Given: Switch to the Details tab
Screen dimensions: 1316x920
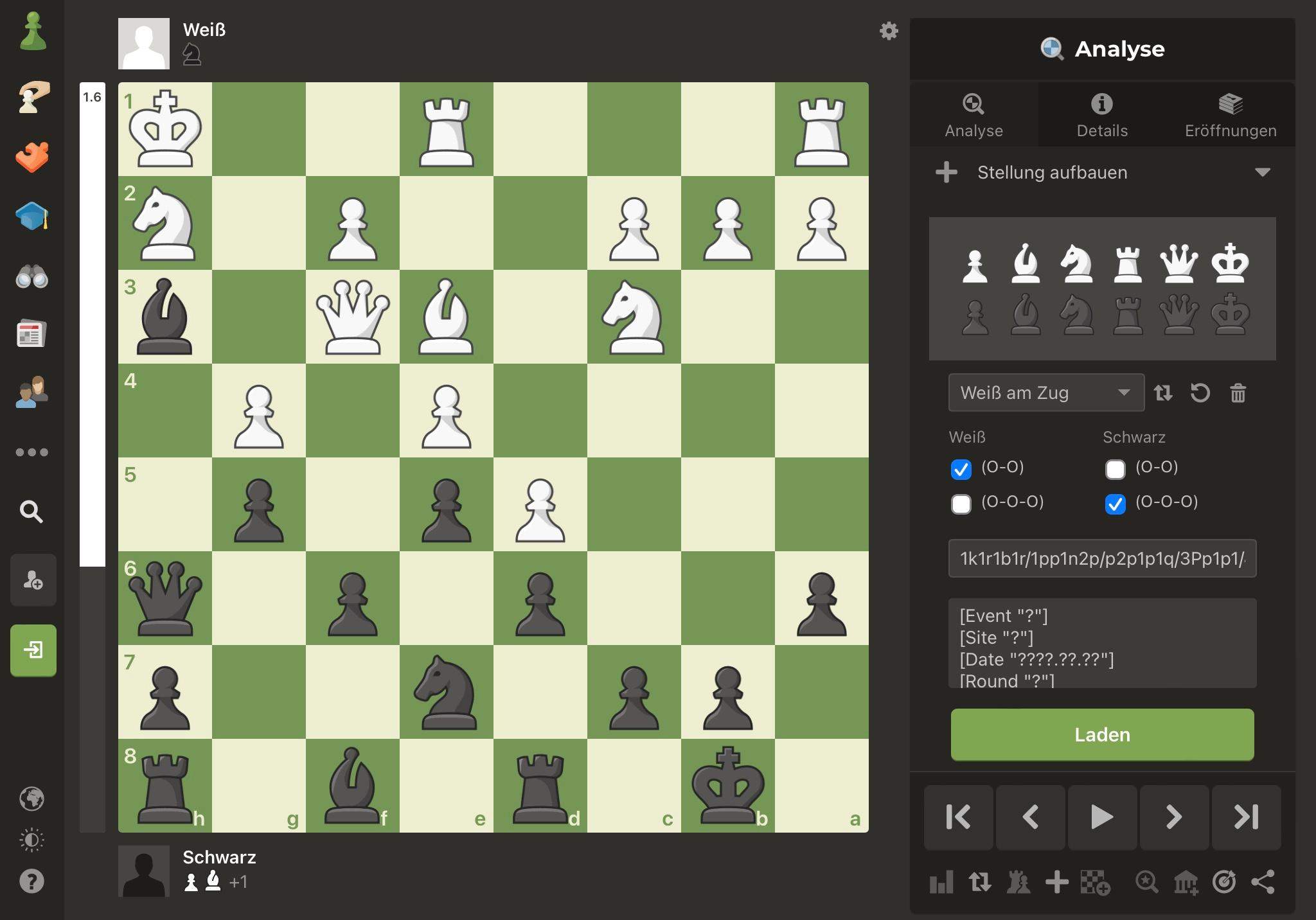Looking at the screenshot, I should coord(1101,114).
